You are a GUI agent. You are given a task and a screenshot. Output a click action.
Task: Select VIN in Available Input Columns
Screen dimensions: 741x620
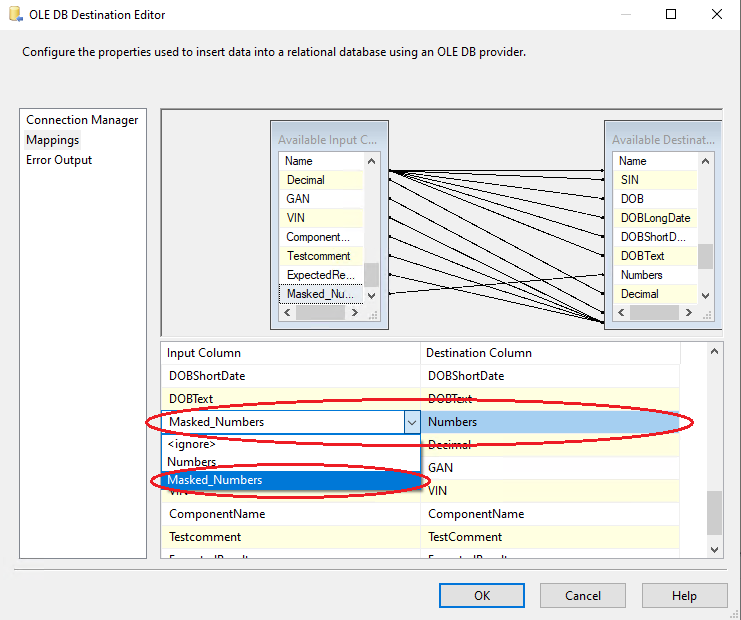[x=297, y=218]
